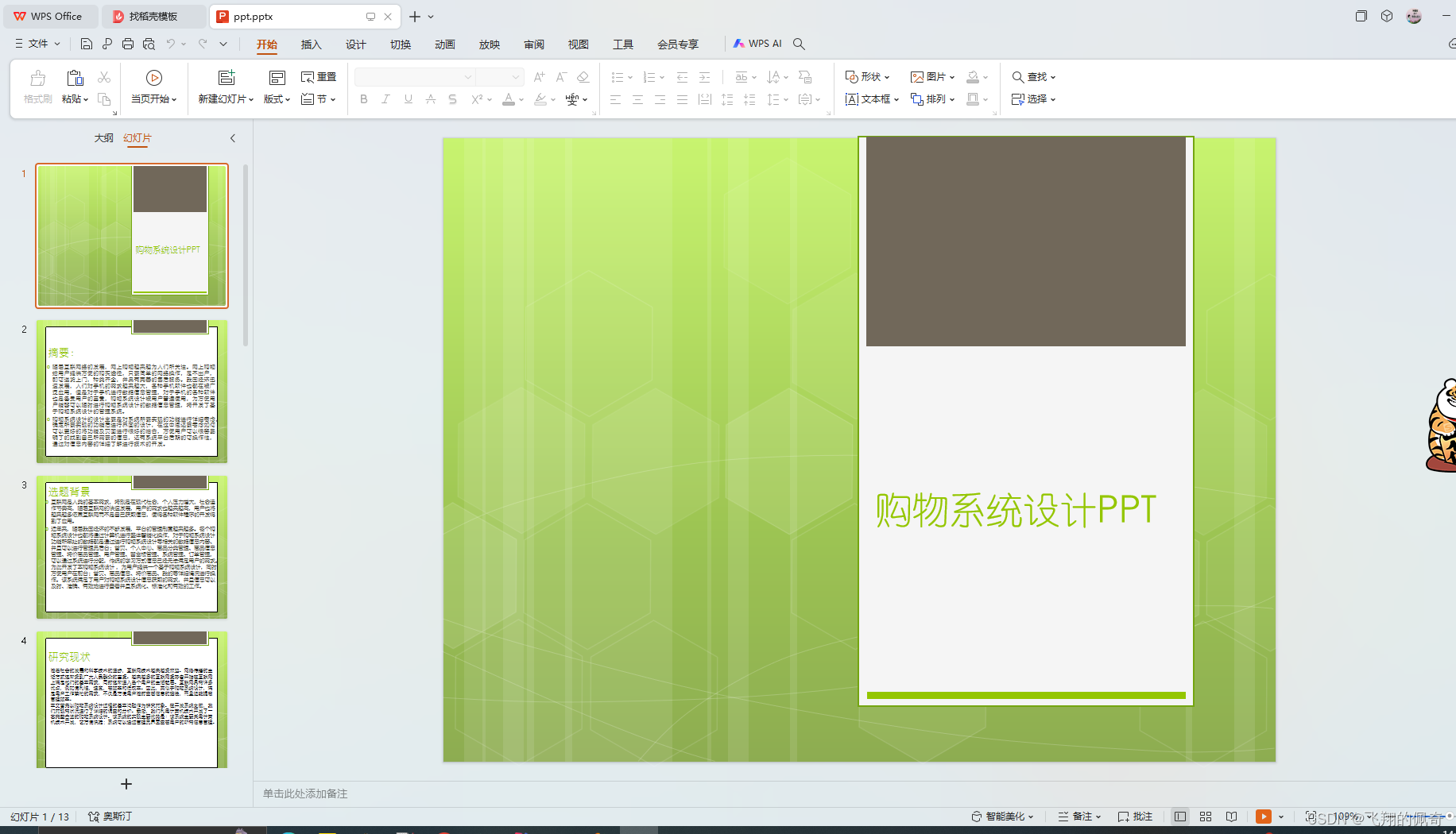Viewport: 1456px width, 834px height.
Task: Click the Center align paragraph icon
Action: (x=637, y=99)
